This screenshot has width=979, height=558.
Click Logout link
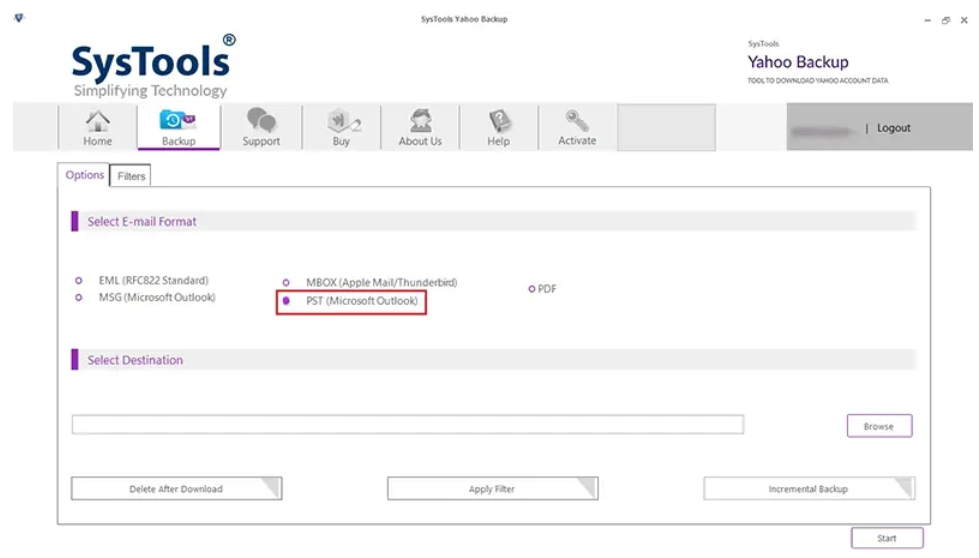pos(893,128)
